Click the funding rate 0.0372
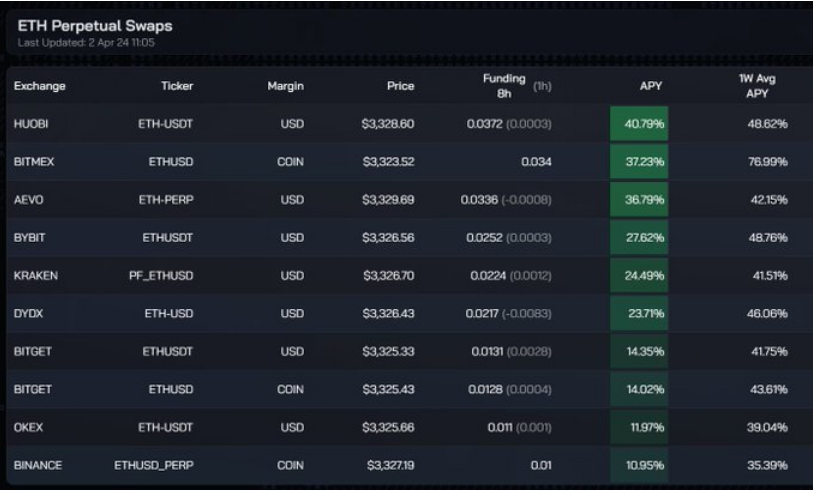 tap(484, 124)
